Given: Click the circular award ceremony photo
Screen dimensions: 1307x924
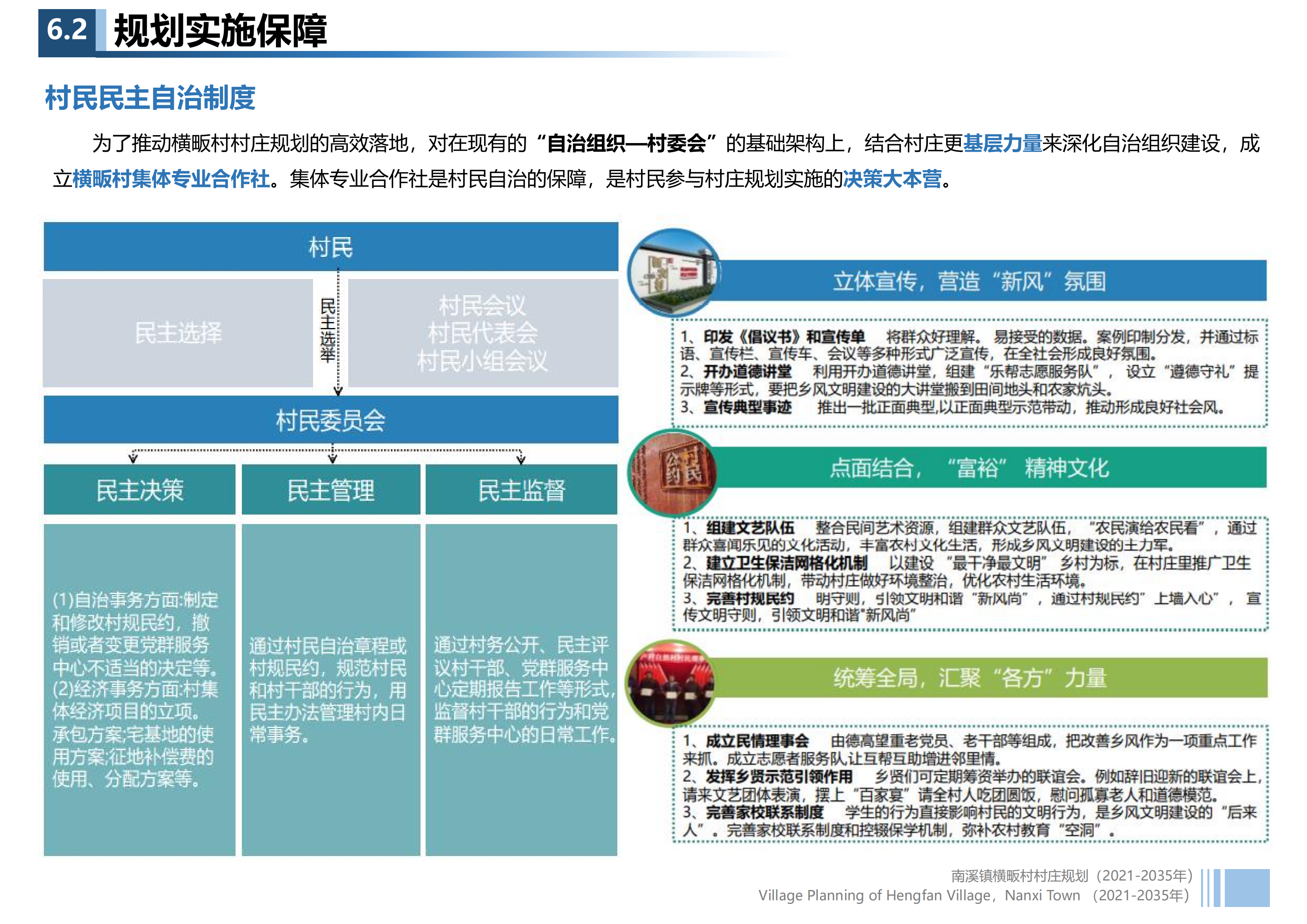Looking at the screenshot, I should (670, 683).
